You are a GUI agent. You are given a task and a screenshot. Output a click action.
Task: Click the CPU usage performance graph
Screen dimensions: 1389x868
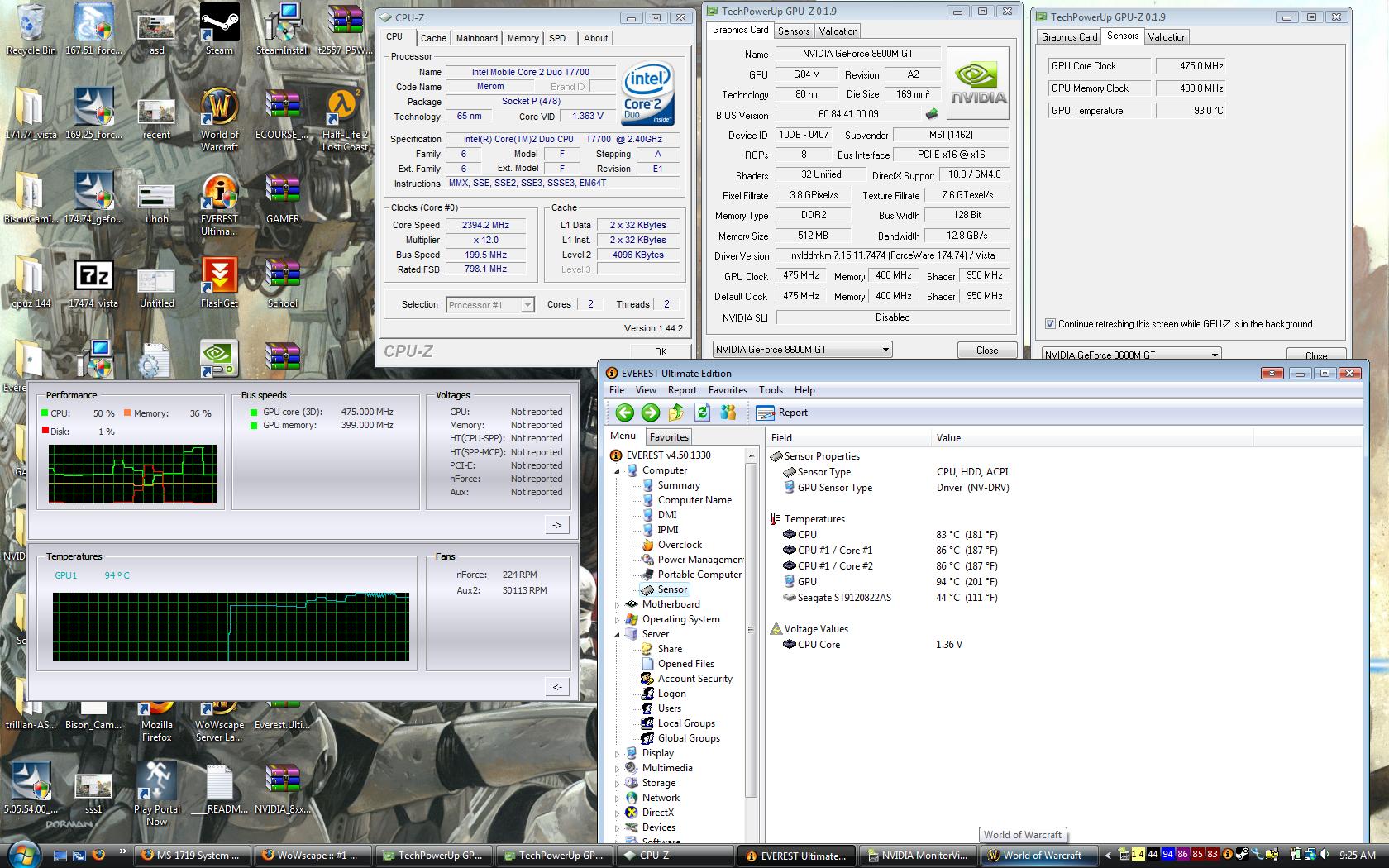[x=132, y=474]
